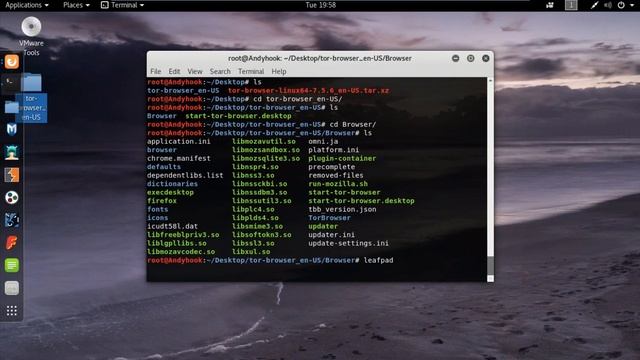Open the terminal Edit menu
The image size is (640, 360).
[174, 71]
